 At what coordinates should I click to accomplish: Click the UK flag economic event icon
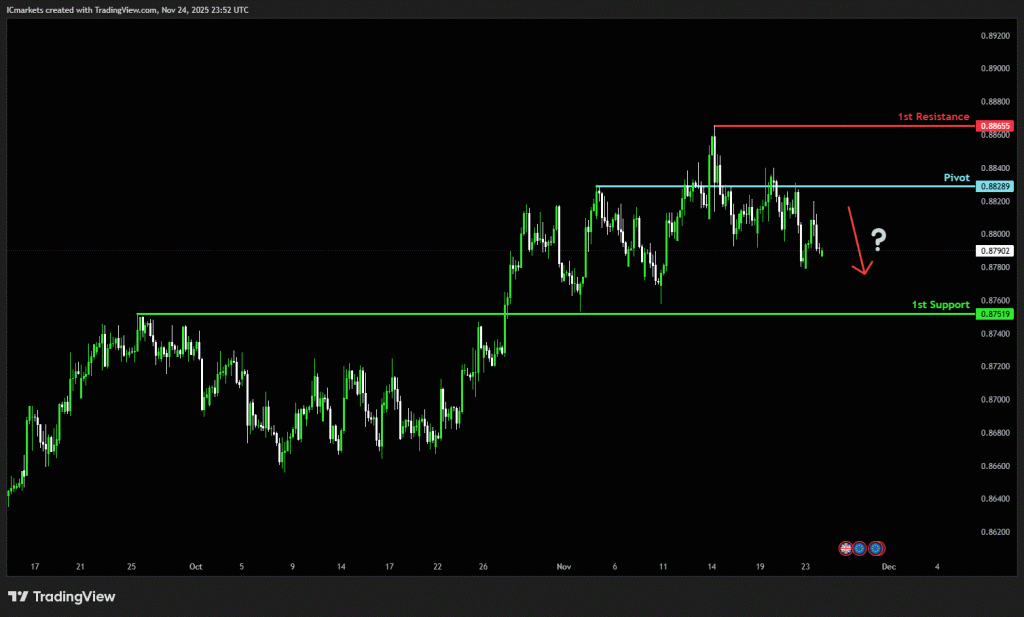point(846,548)
